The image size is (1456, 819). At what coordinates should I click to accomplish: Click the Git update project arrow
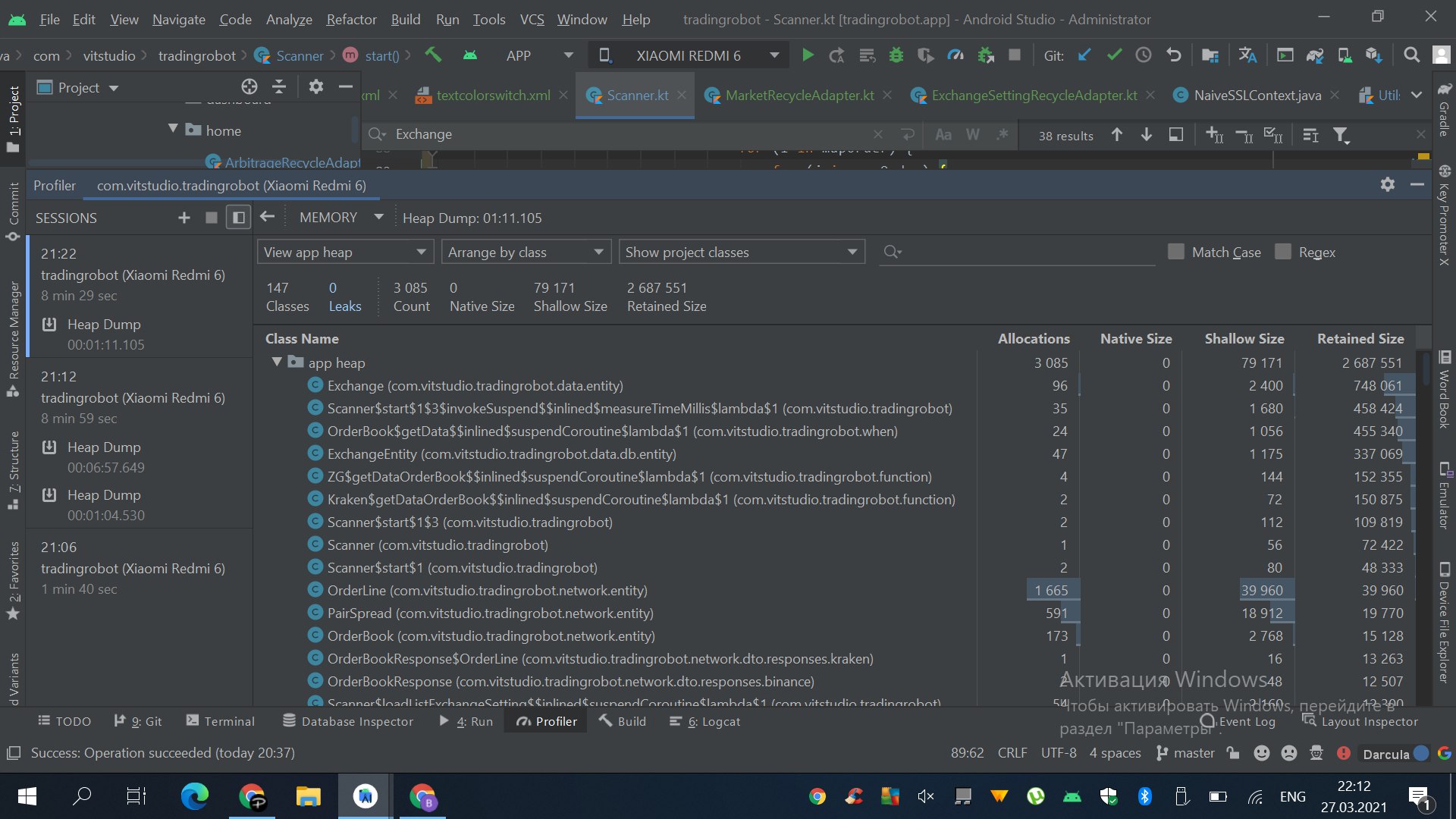click(1084, 55)
